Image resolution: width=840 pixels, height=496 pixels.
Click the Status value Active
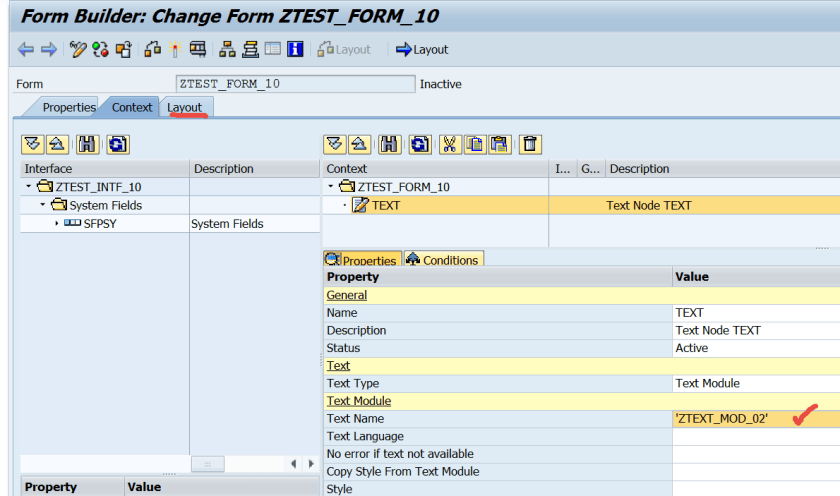(x=692, y=348)
